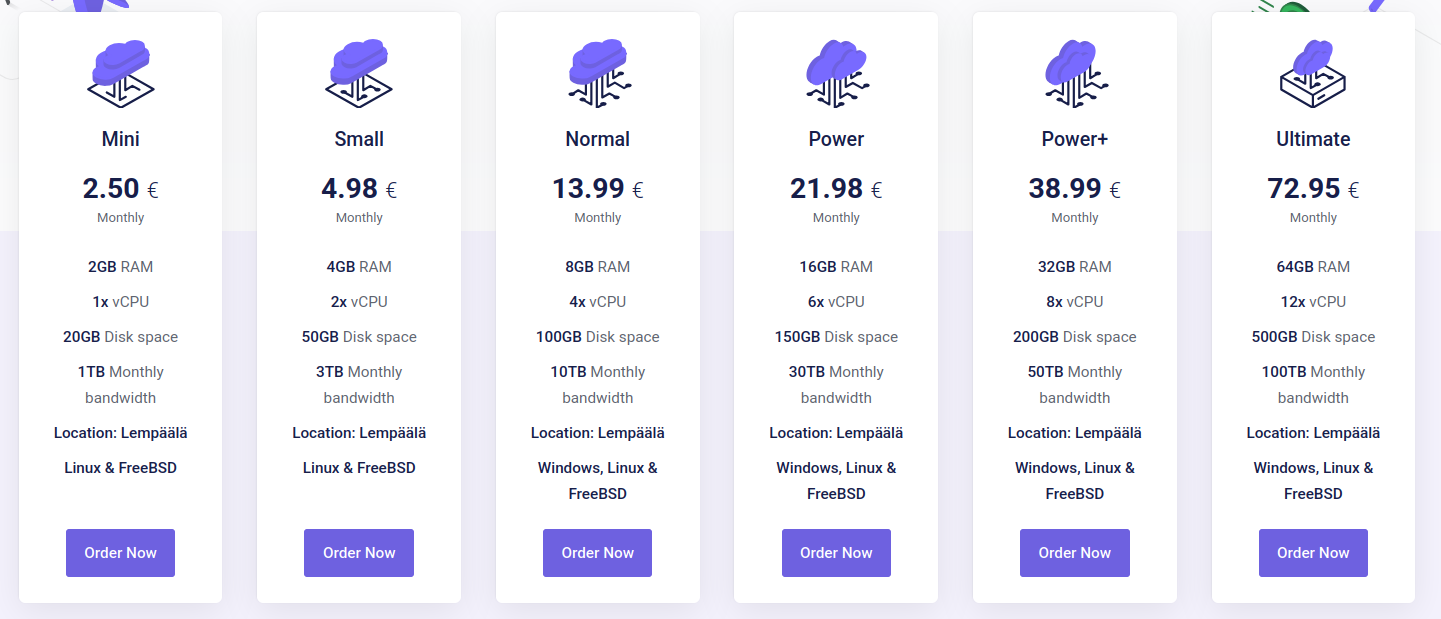
Task: Click the Ultimate plan cloud icon
Action: pos(1313,72)
